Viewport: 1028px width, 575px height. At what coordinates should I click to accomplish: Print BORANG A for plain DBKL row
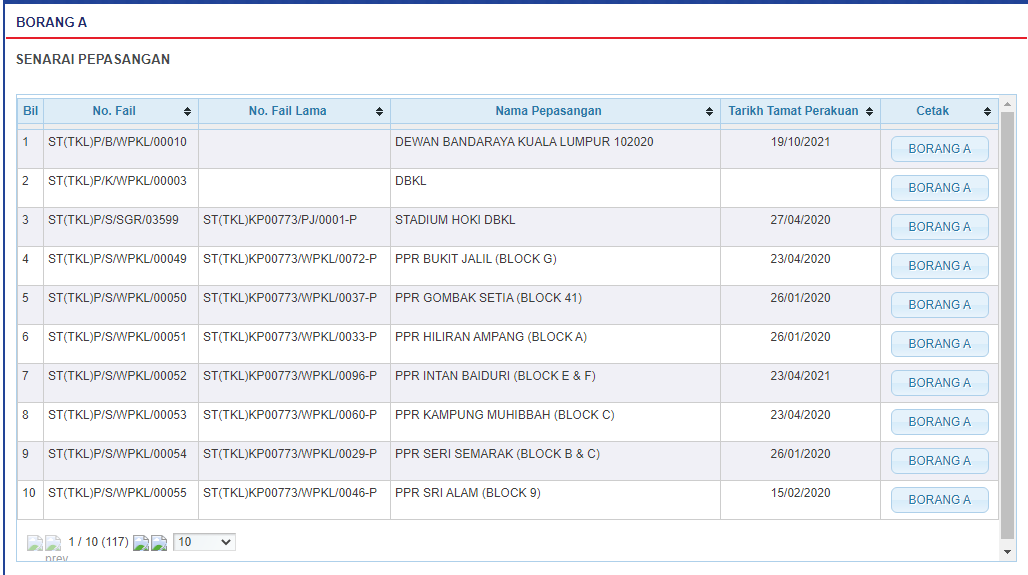tap(939, 188)
